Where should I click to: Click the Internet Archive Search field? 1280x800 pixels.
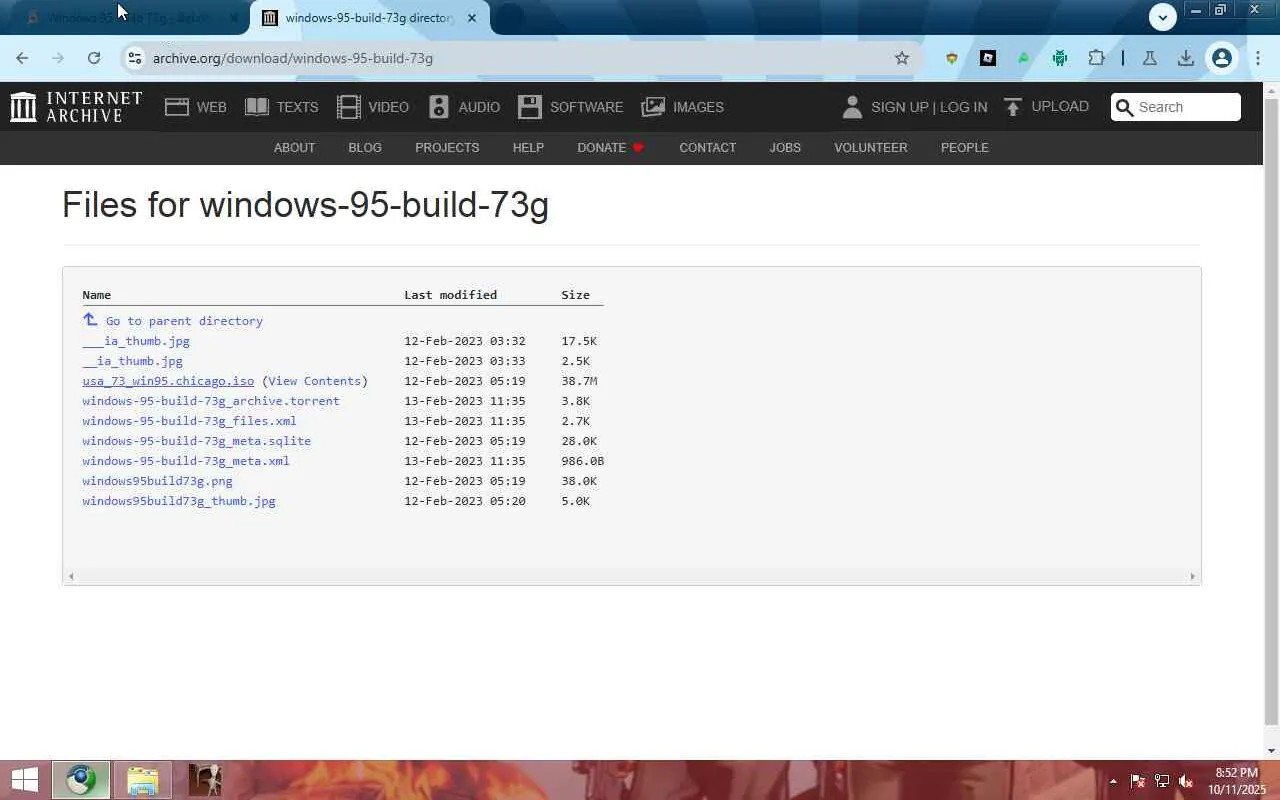pos(1176,107)
